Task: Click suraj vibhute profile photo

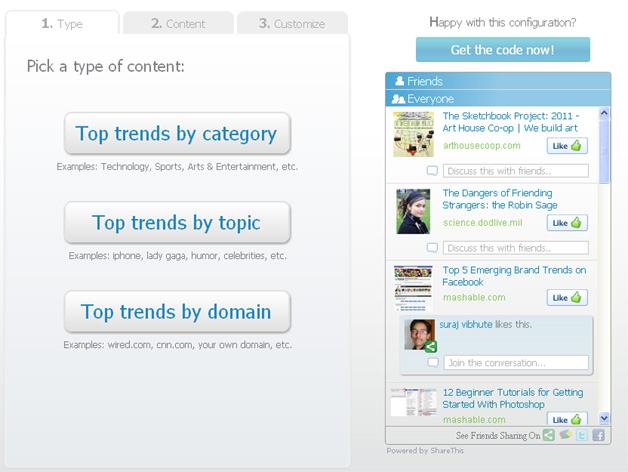Action: point(419,335)
